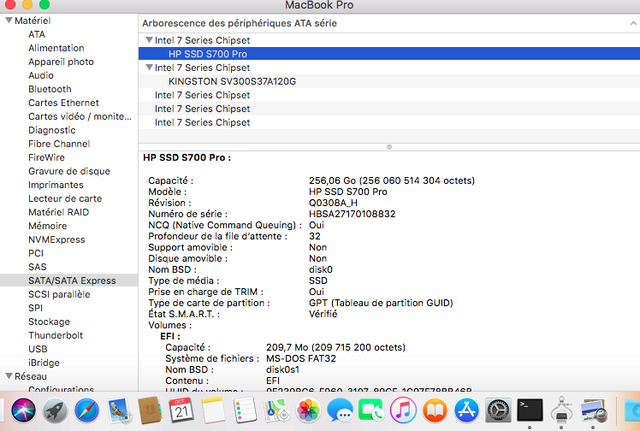The width and height of the screenshot is (640, 431).
Task: Click the Arborescence des périphériques ATA série header
Action: [x=240, y=23]
